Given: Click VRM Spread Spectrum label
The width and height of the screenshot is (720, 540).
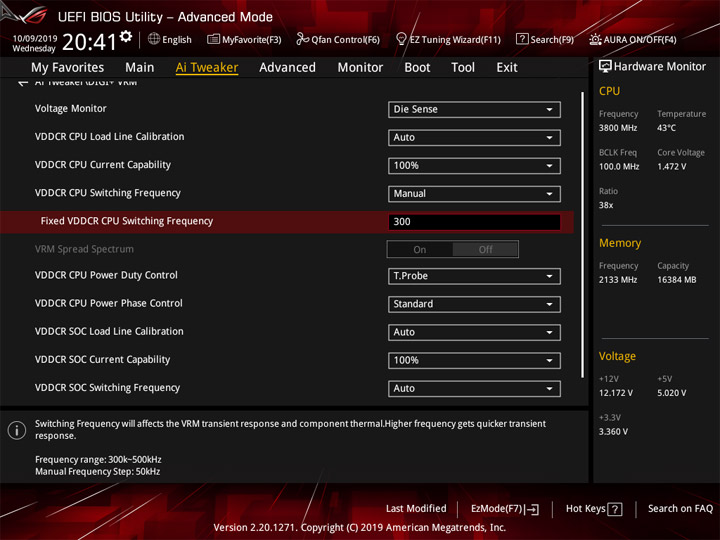Looking at the screenshot, I should coord(84,249).
